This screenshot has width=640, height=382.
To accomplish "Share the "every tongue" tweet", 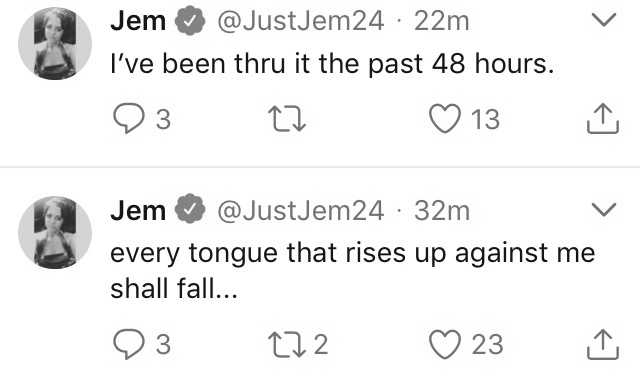I will point(603,345).
